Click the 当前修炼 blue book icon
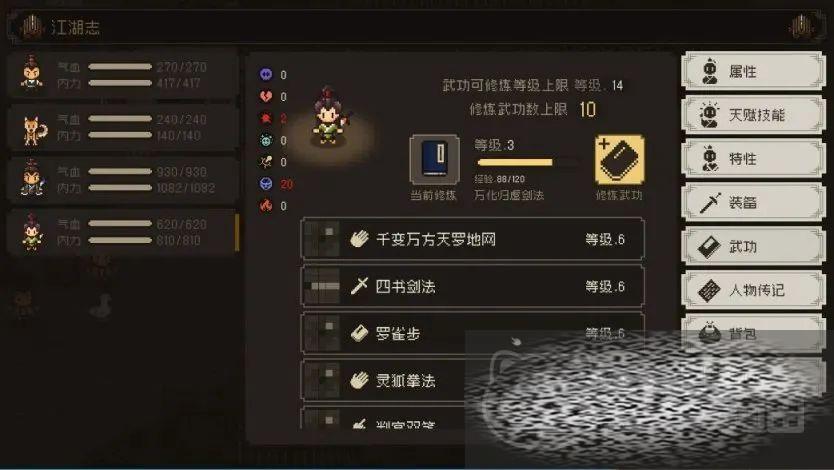 (435, 160)
